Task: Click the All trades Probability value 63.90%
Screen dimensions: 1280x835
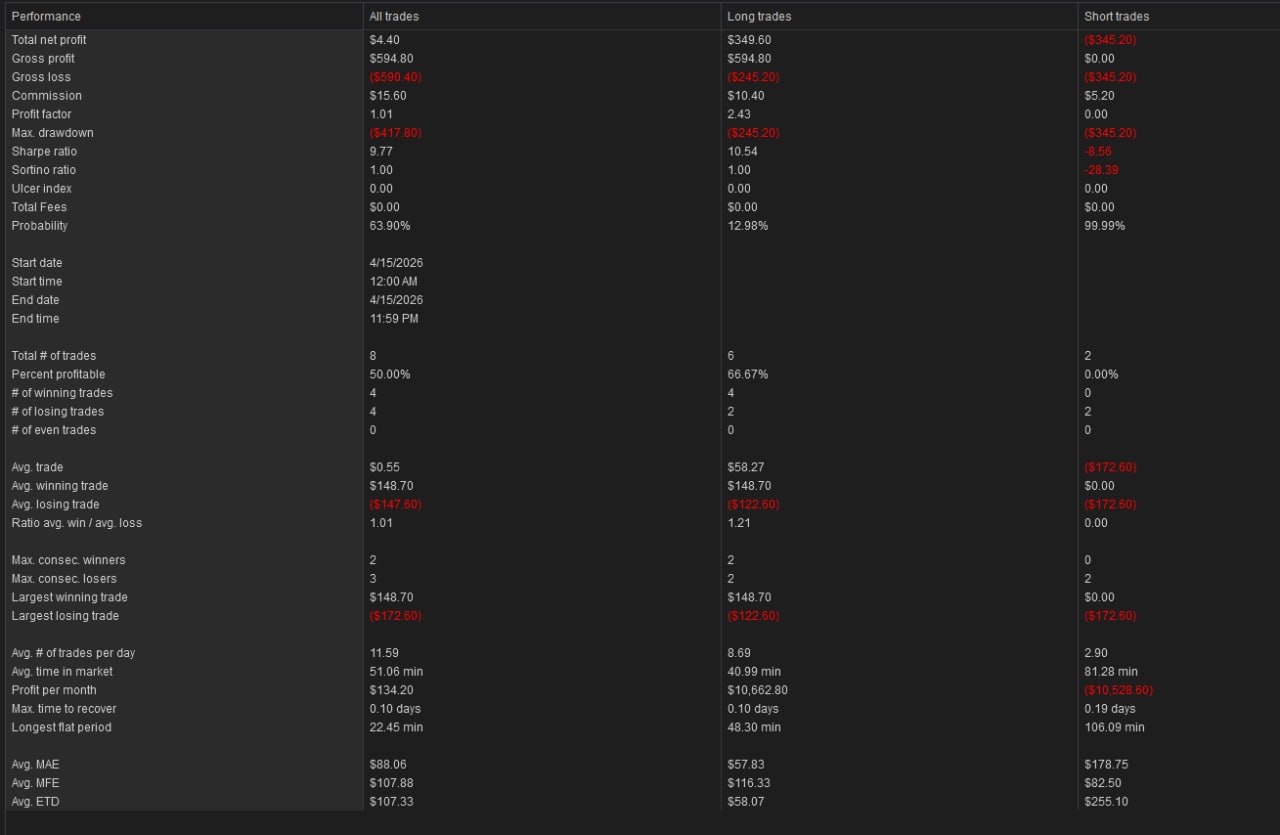Action: [389, 226]
